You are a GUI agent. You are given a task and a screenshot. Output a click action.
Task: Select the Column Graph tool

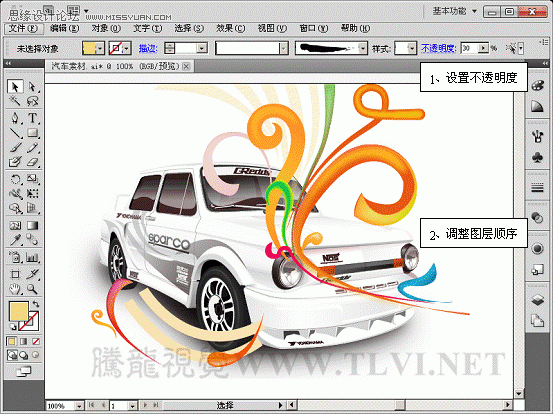(x=32, y=257)
